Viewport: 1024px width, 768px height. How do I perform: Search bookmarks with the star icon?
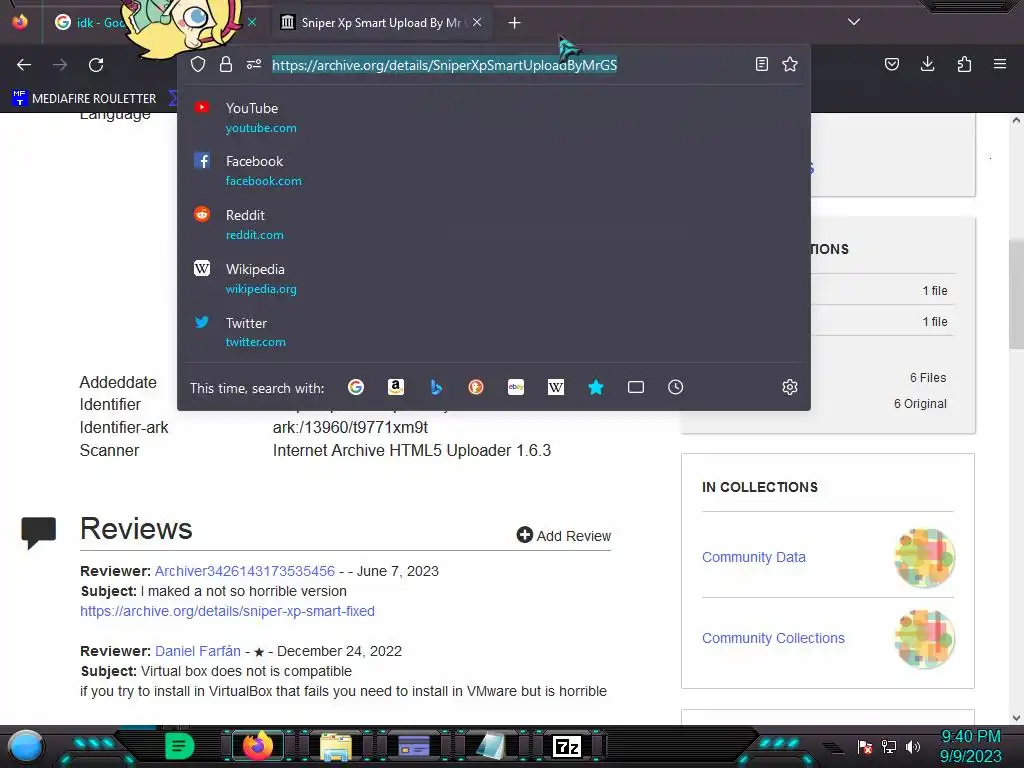(x=596, y=387)
